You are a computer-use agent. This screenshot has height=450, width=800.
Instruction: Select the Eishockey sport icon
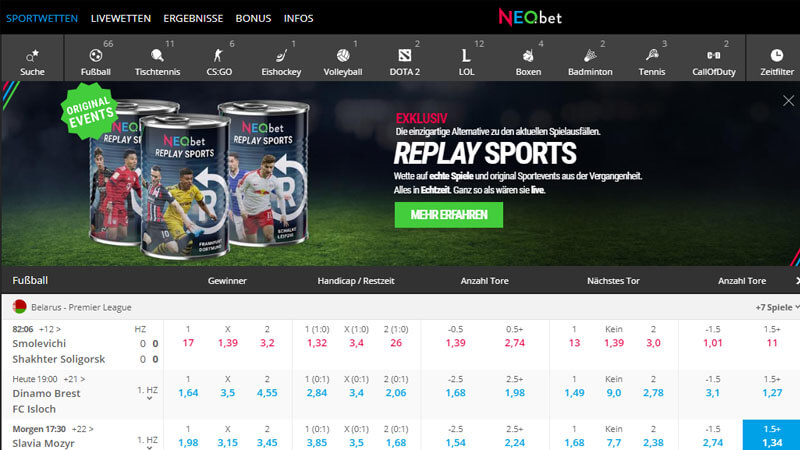[x=281, y=58]
